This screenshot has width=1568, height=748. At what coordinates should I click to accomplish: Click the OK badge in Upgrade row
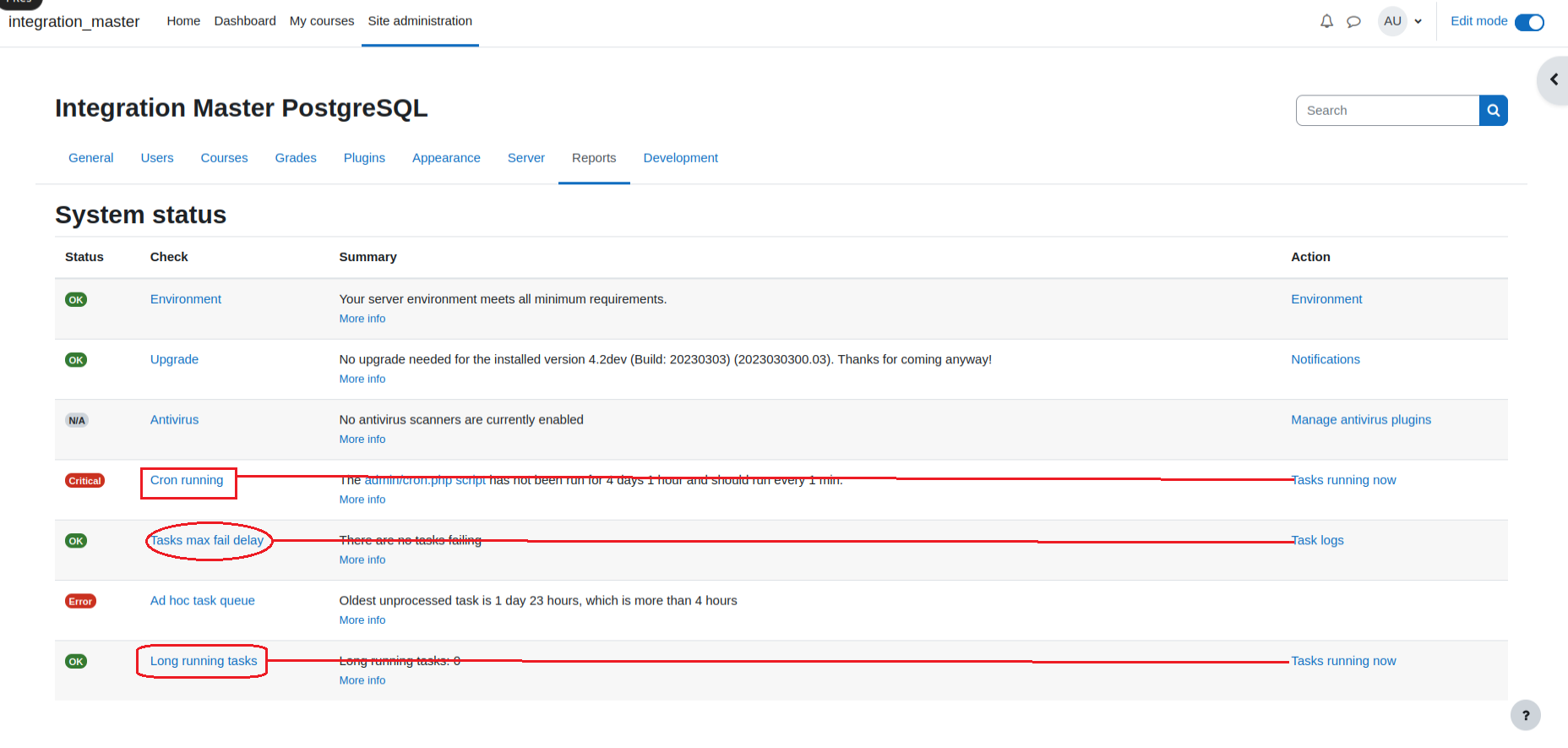point(76,360)
